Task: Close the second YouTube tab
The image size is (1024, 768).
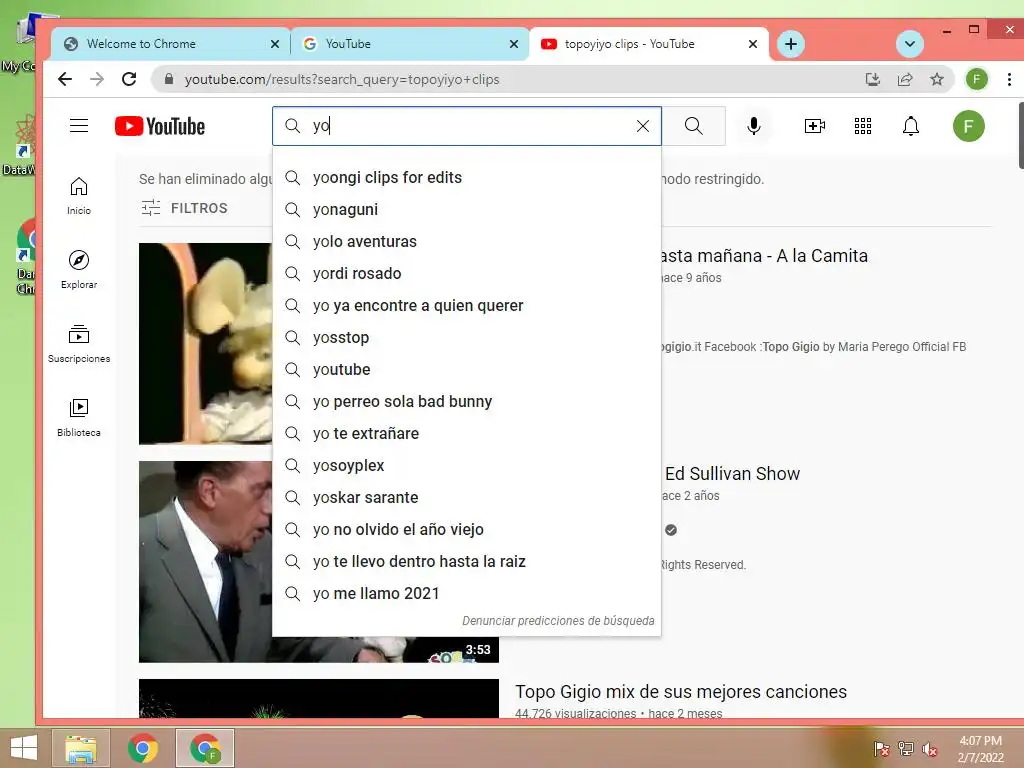Action: 514,44
